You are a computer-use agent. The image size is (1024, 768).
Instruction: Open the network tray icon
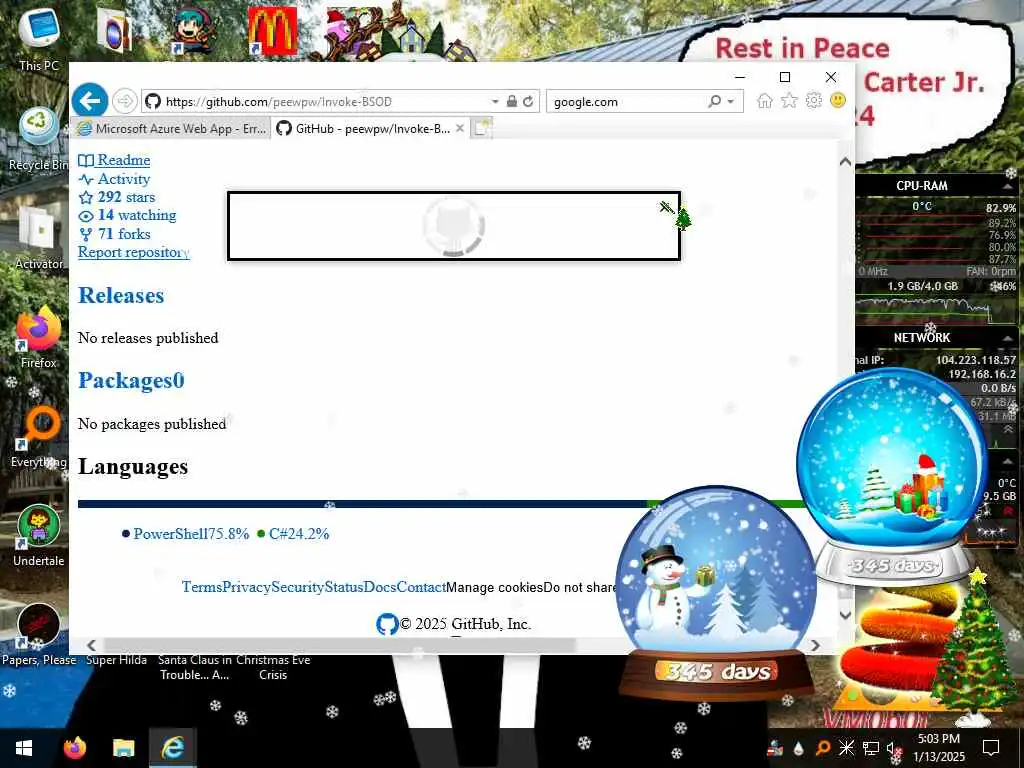pyautogui.click(x=870, y=748)
